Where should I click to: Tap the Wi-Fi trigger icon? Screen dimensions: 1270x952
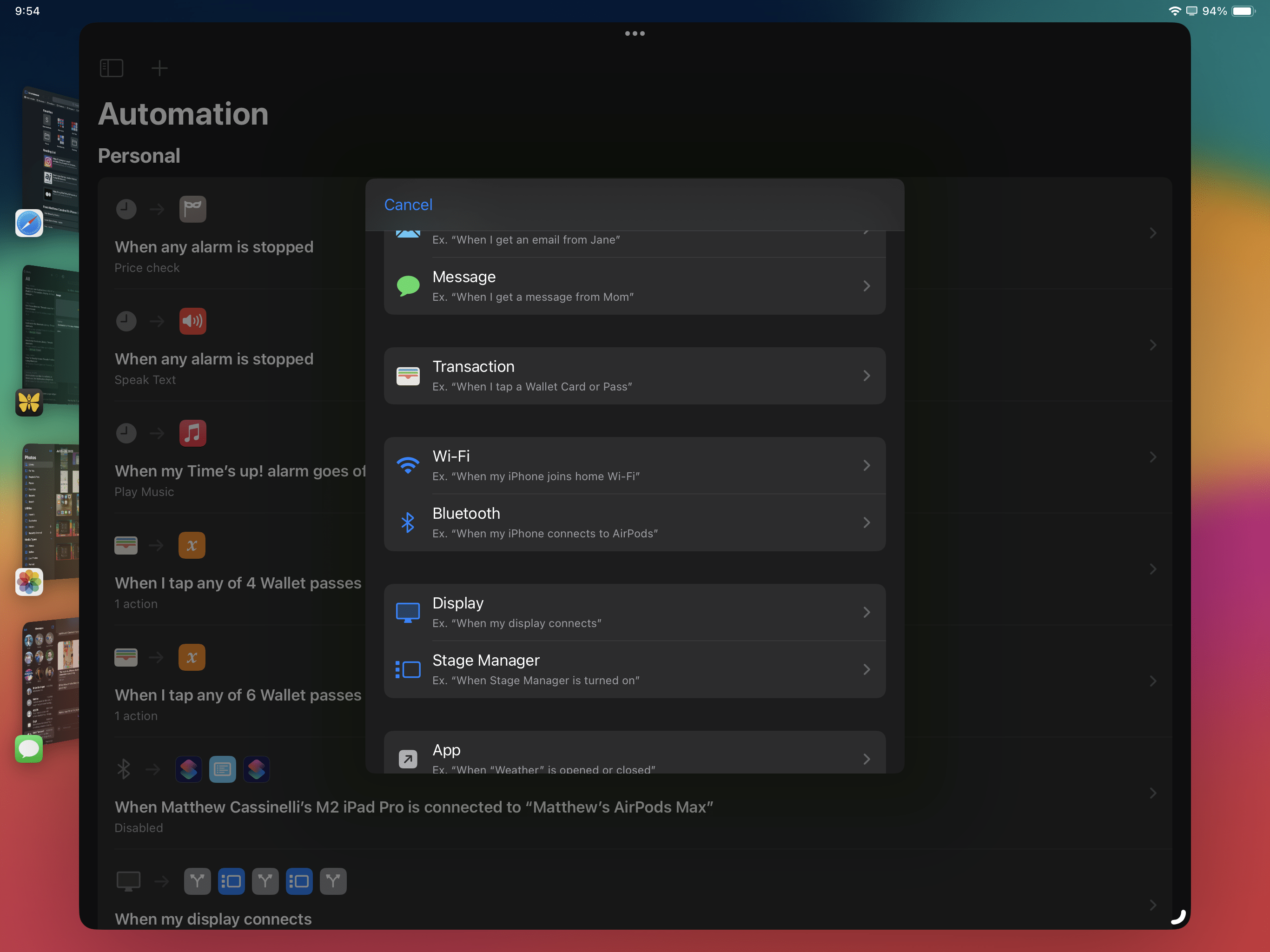pos(408,465)
